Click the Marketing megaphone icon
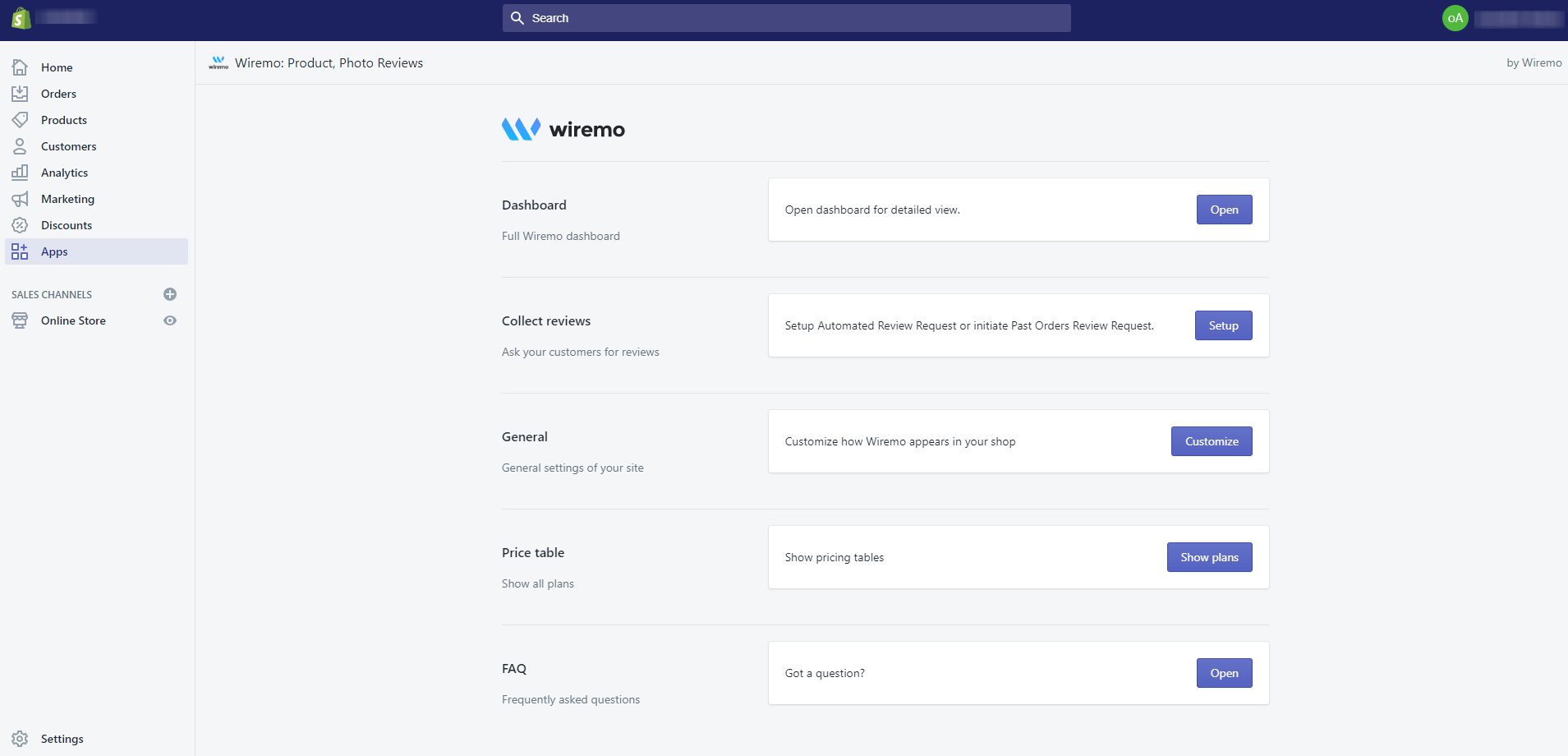Screen dimensions: 1568x756 (x=20, y=199)
